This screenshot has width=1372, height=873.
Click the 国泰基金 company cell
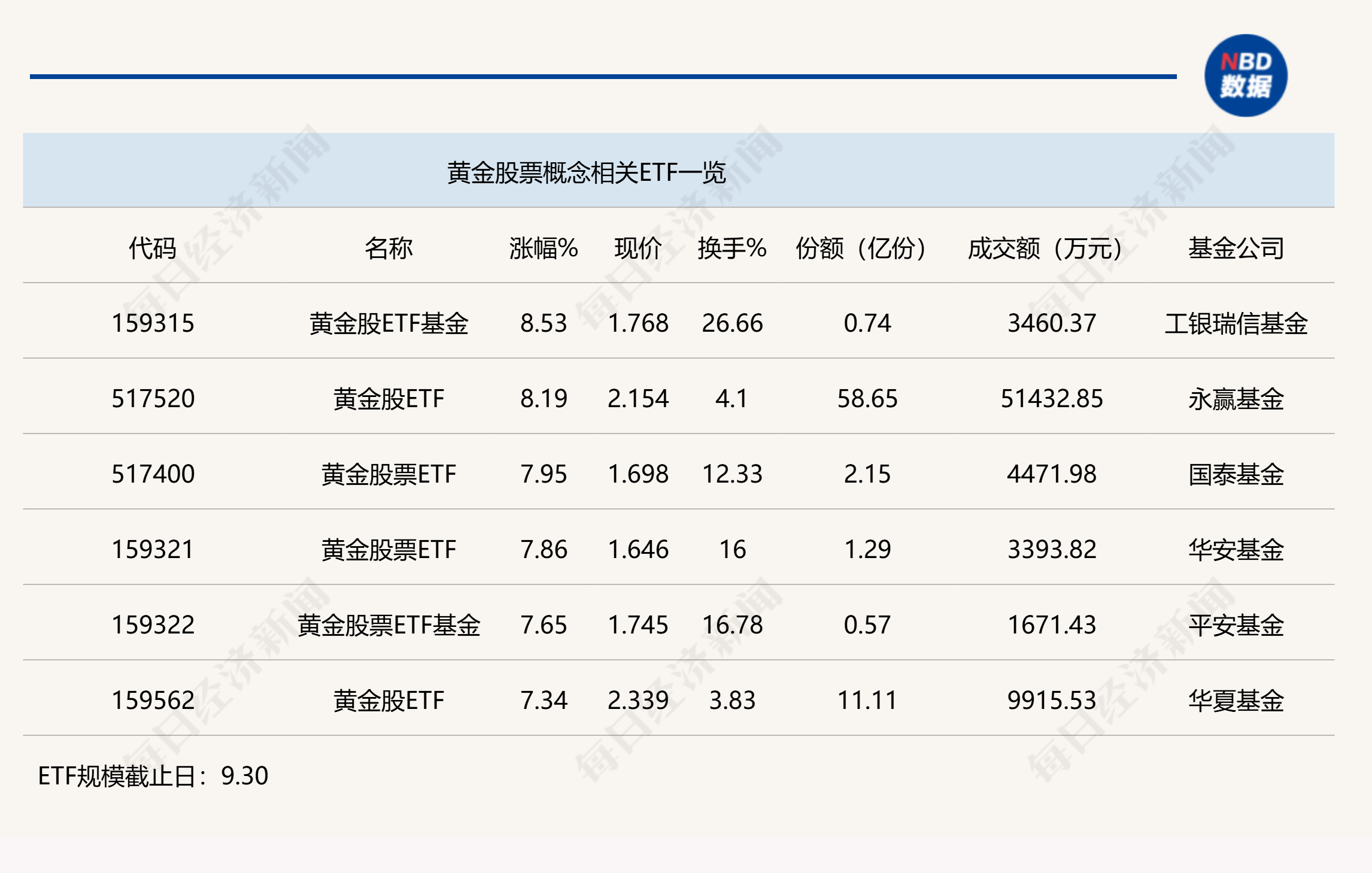[1236, 474]
